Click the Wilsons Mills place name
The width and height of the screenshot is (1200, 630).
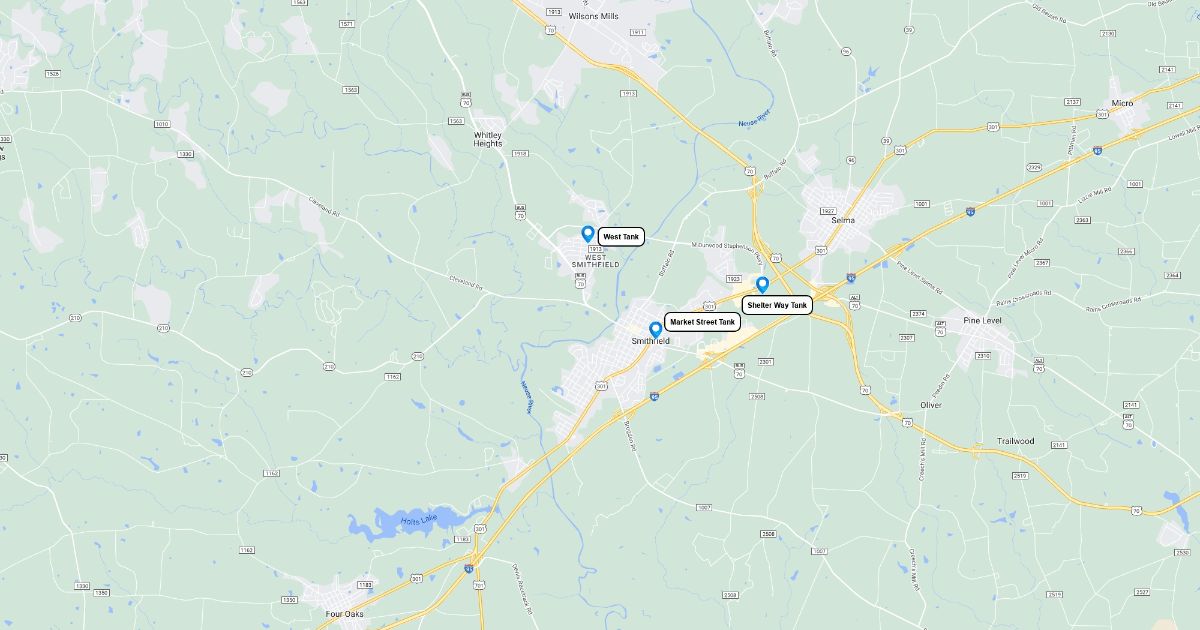pos(595,17)
